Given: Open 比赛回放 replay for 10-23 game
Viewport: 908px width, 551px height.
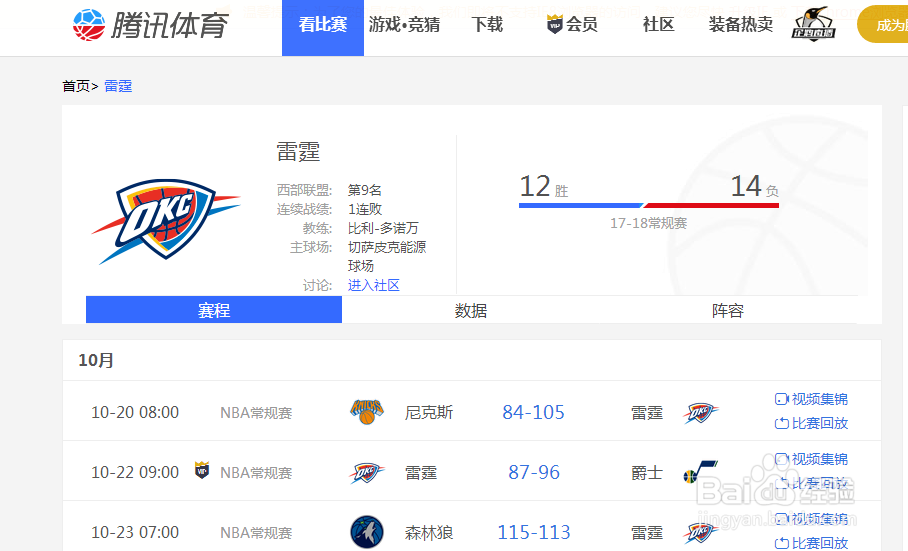Looking at the screenshot, I should click(x=811, y=543).
